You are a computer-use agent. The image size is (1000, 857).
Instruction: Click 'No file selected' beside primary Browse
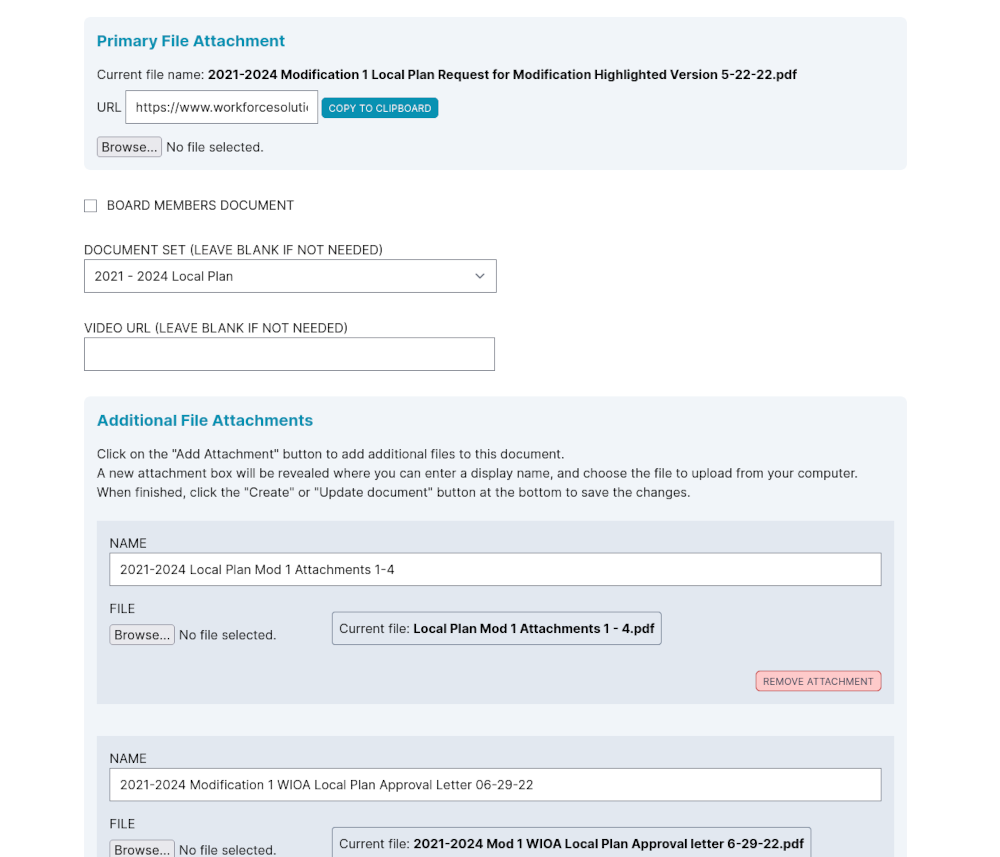(x=215, y=147)
